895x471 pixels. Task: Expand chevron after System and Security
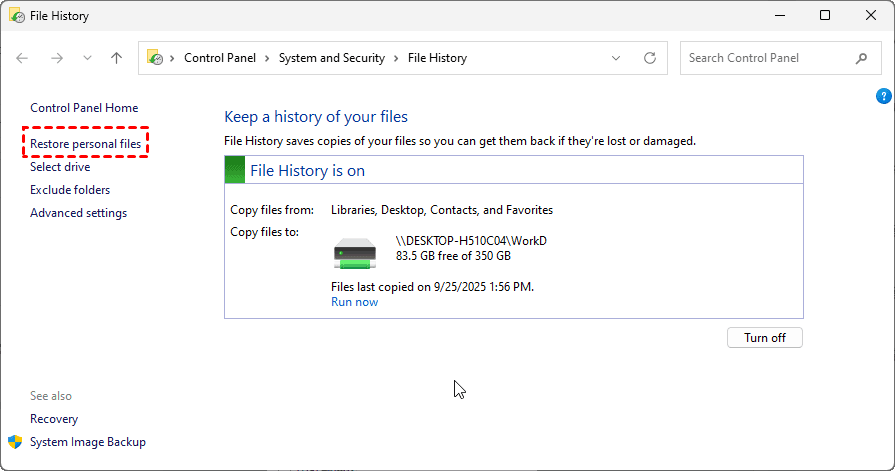pos(396,58)
